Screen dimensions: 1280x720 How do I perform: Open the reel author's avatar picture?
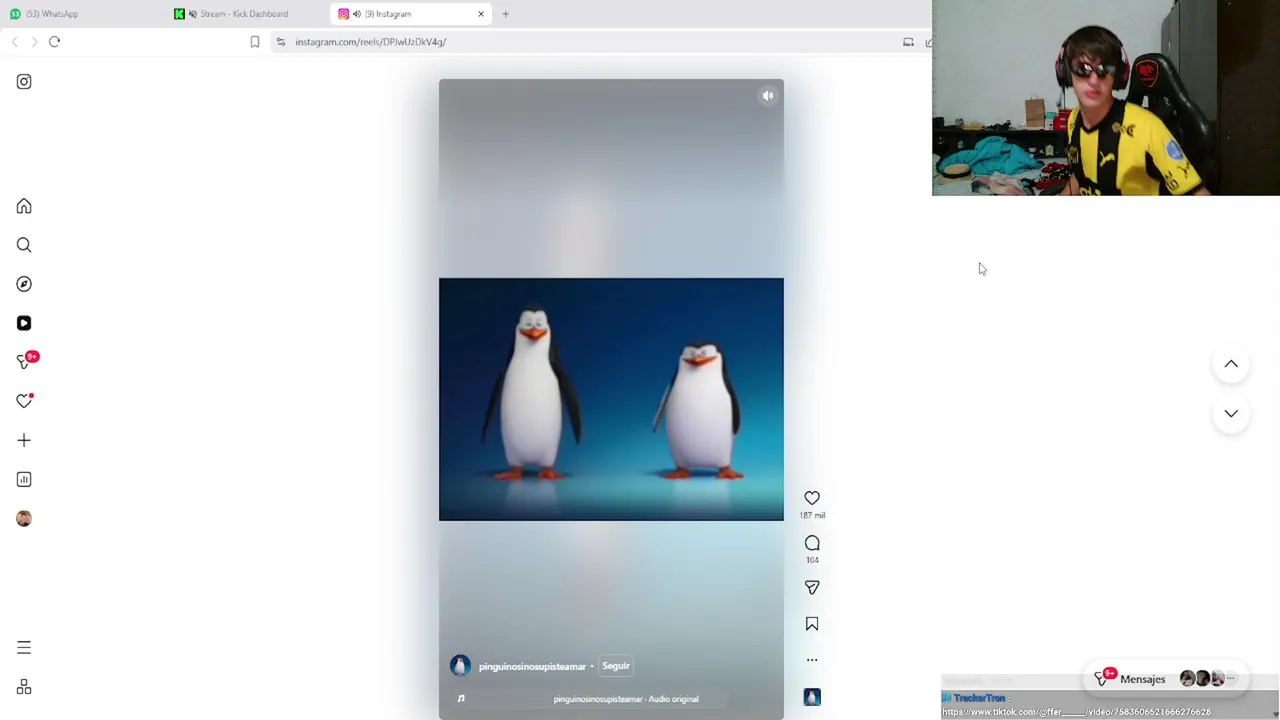460,666
